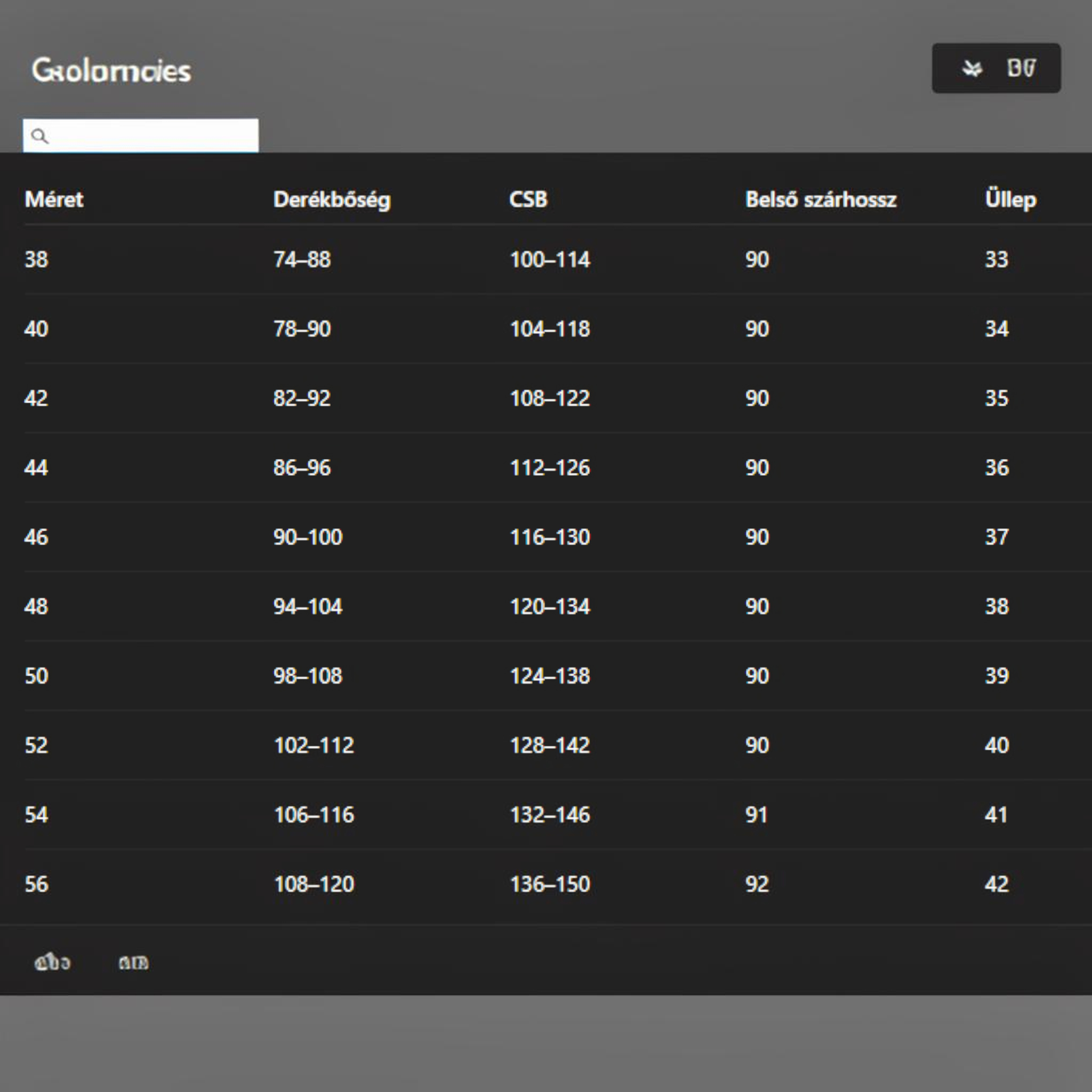Select the Derékbőség column header
1092x1092 pixels.
pyautogui.click(x=332, y=199)
